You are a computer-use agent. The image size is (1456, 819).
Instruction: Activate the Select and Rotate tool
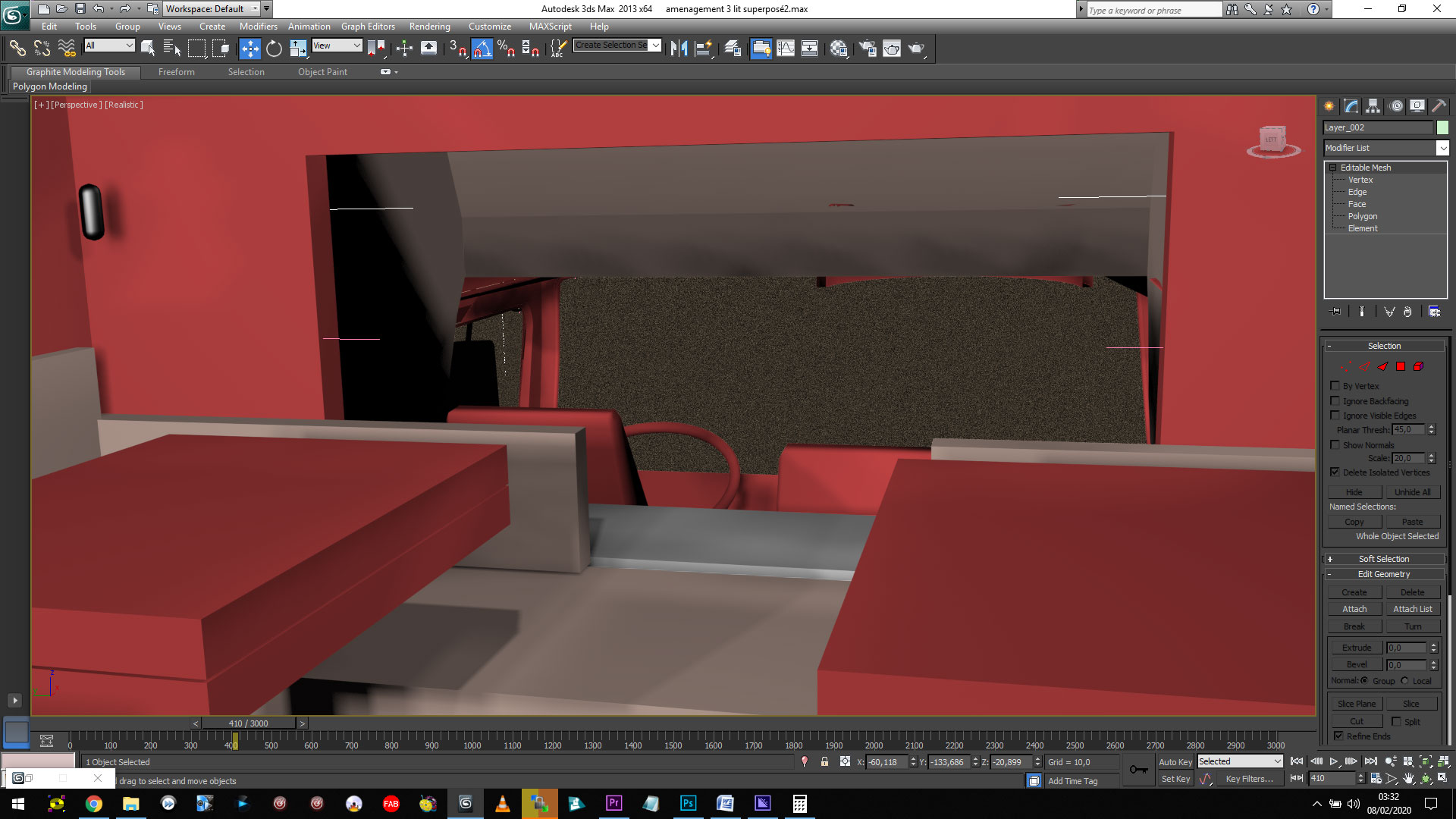274,49
